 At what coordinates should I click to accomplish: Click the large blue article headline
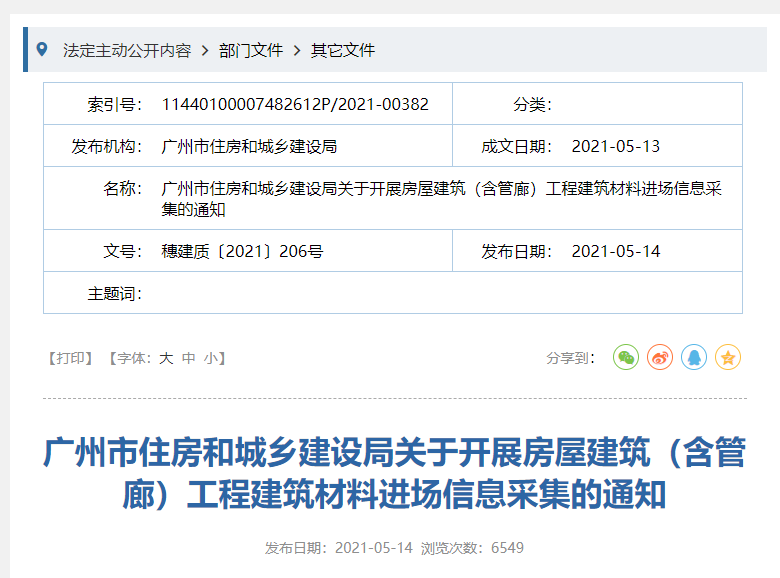(394, 474)
